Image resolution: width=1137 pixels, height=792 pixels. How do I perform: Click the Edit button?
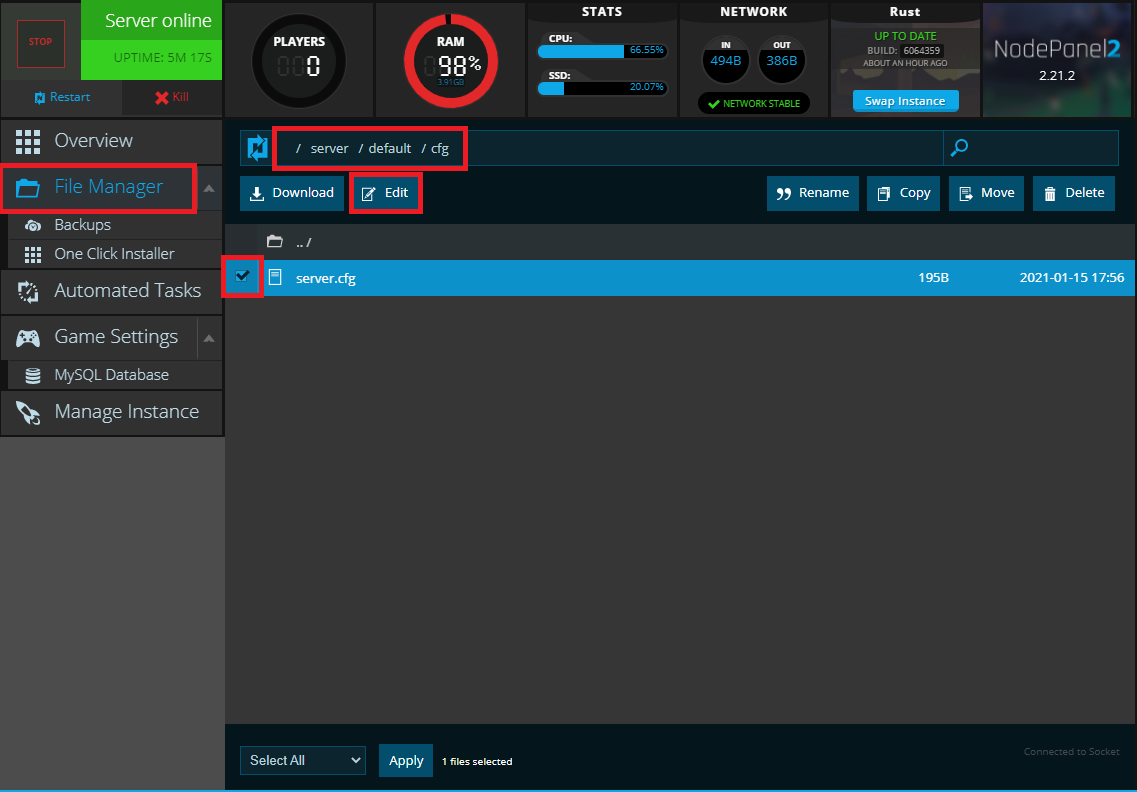click(x=386, y=193)
